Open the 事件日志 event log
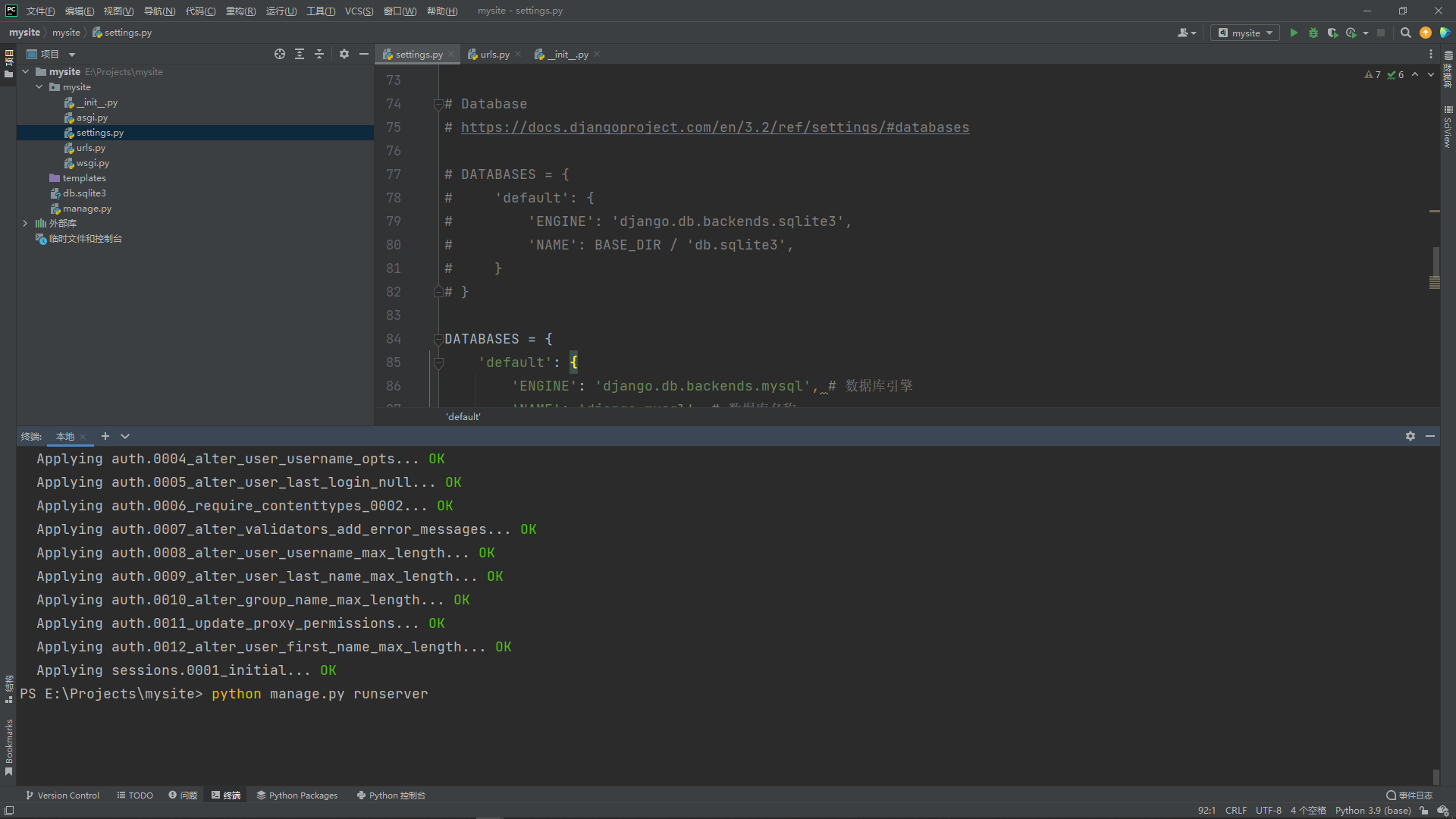Screen dimensions: 1456x819 click(1409, 795)
